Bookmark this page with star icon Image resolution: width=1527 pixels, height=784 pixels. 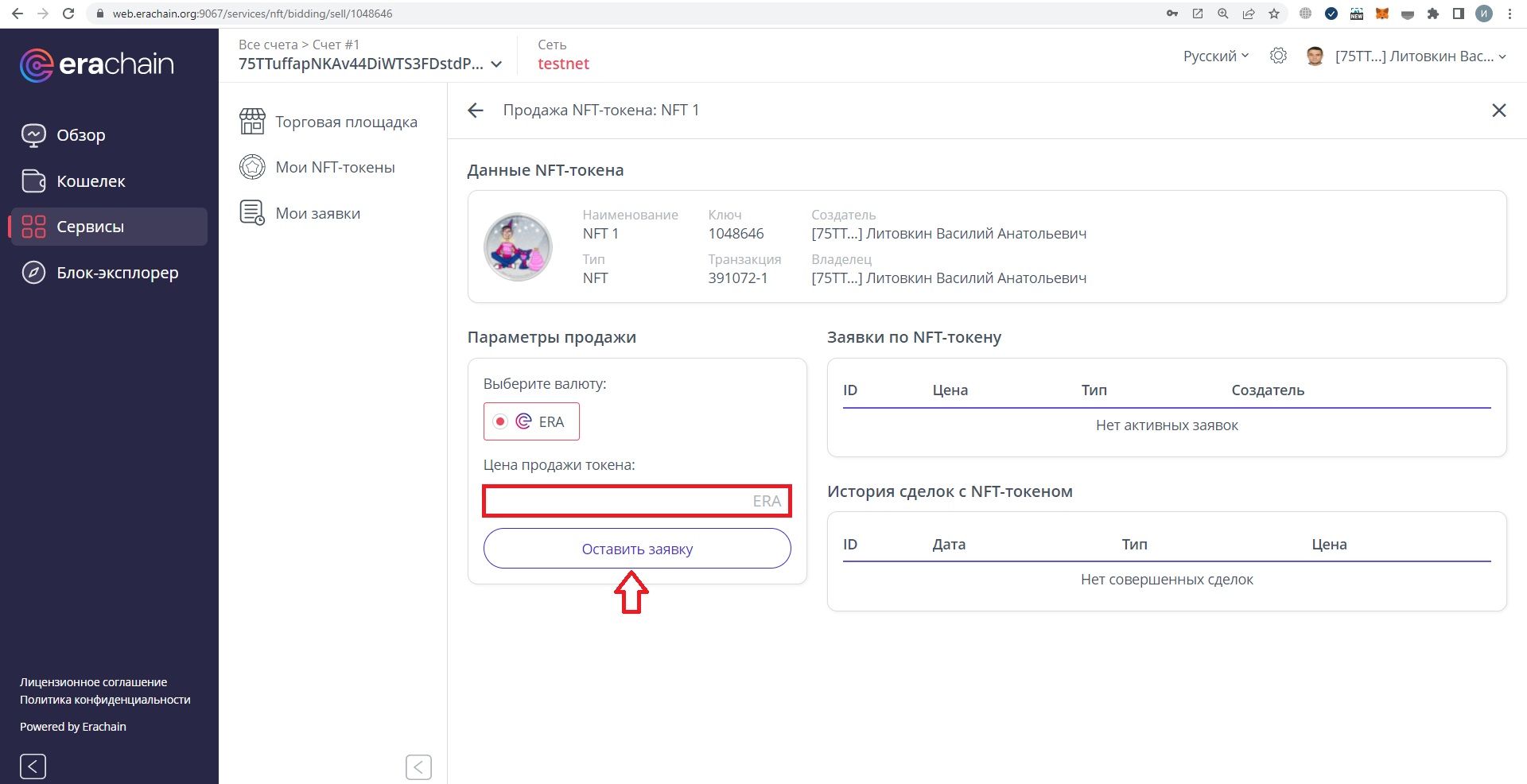(x=1274, y=14)
